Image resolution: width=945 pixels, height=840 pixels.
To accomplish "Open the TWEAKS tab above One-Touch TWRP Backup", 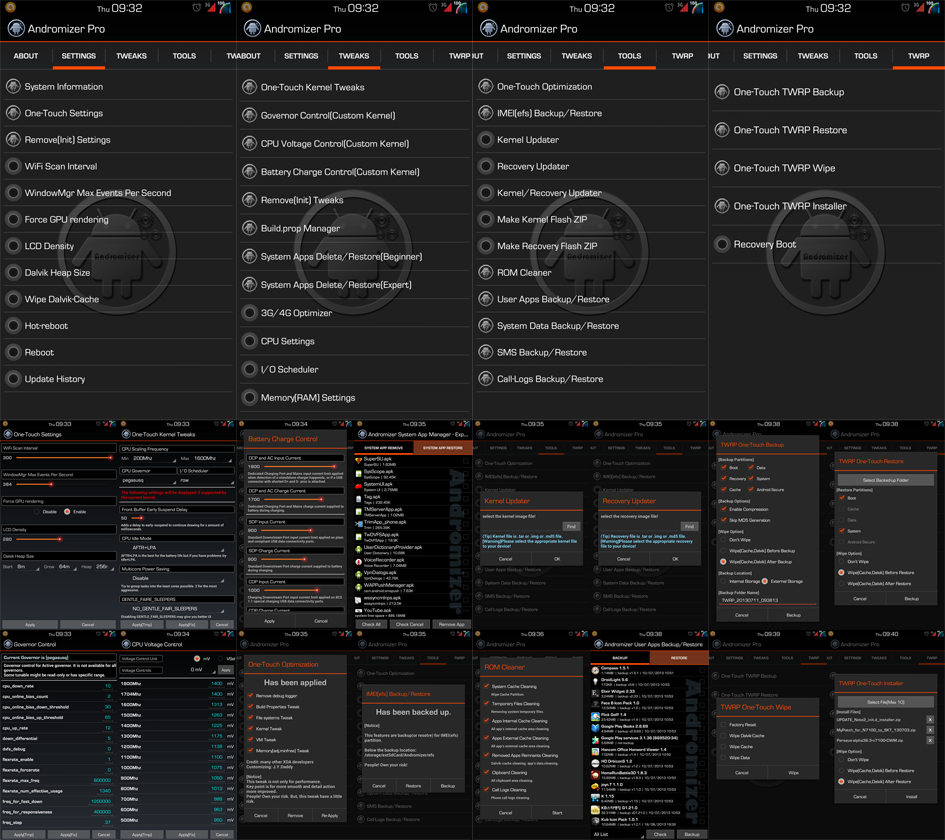I will [813, 56].
